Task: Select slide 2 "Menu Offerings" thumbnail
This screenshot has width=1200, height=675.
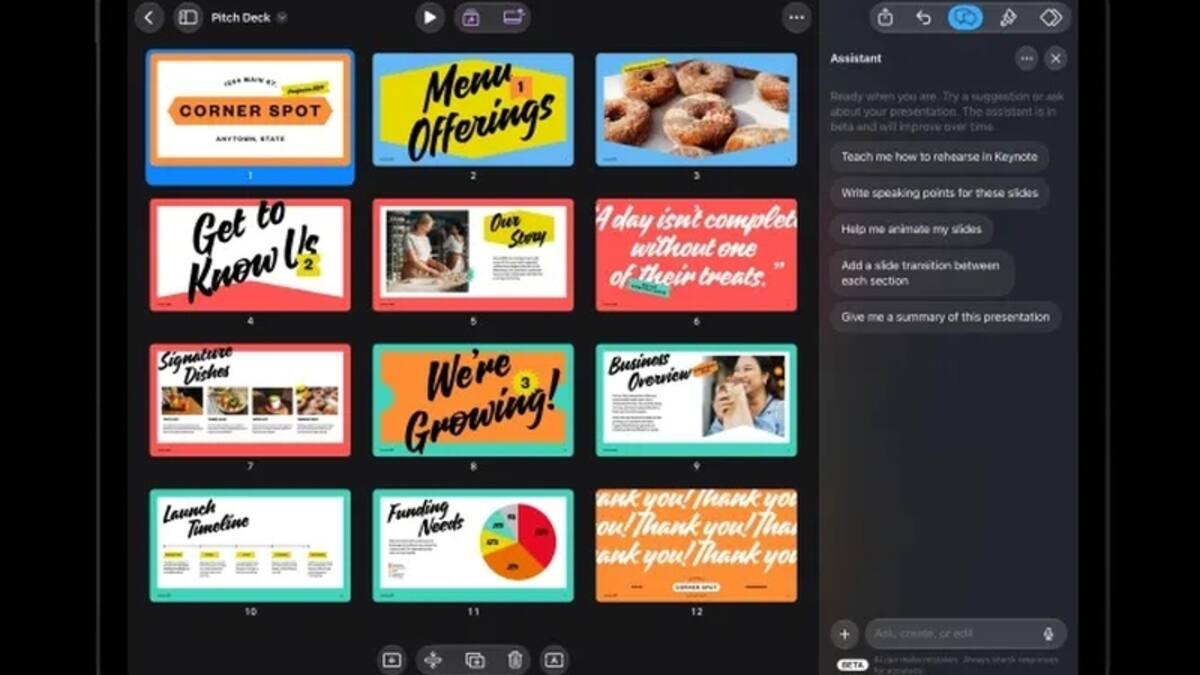Action: [473, 110]
